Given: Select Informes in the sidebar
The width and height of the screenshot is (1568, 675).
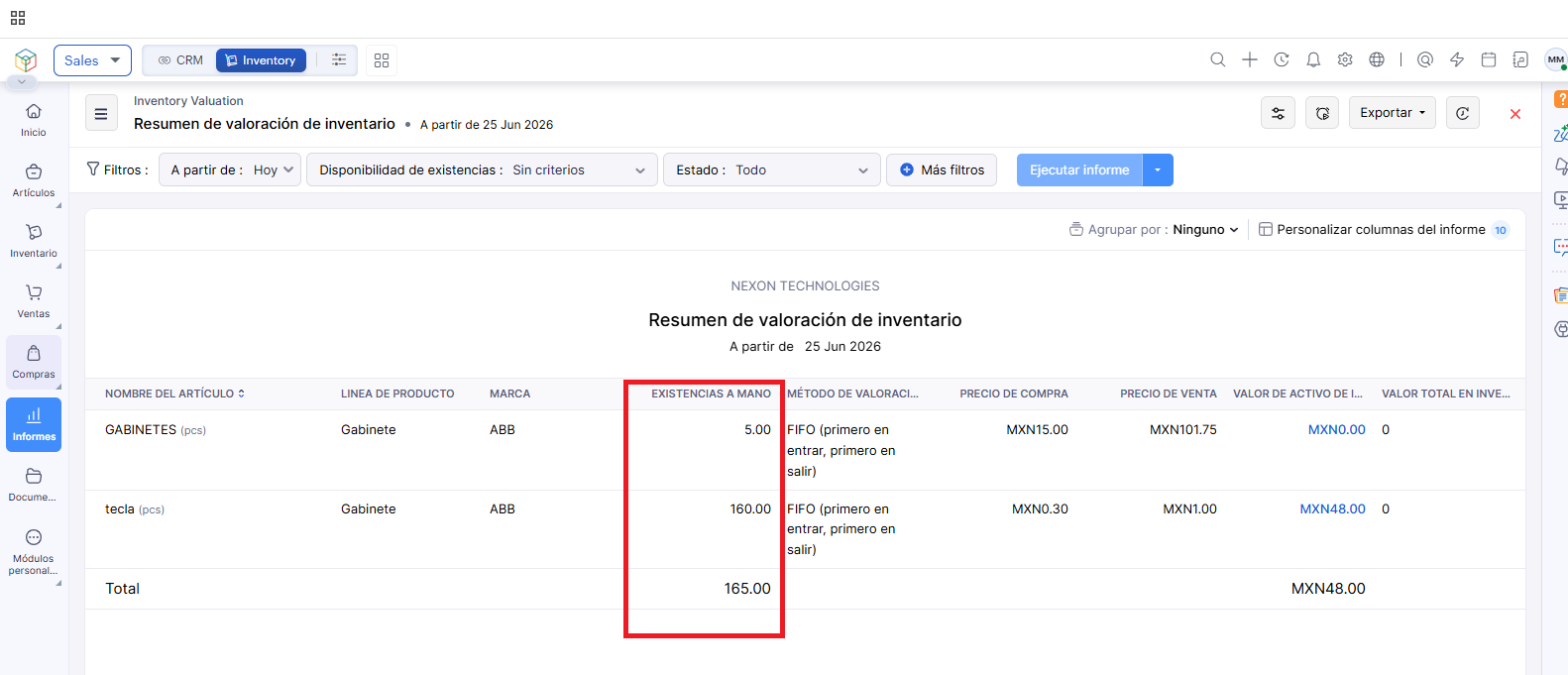Looking at the screenshot, I should (34, 424).
